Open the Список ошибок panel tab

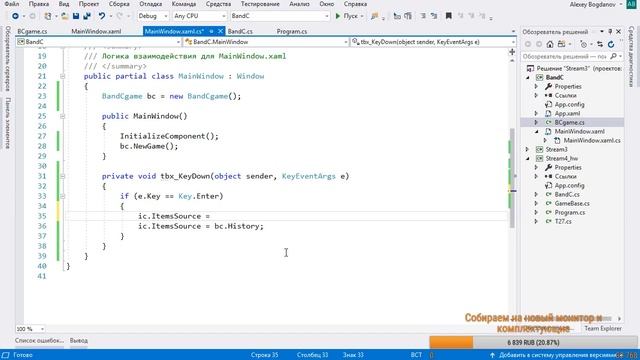click(x=39, y=340)
